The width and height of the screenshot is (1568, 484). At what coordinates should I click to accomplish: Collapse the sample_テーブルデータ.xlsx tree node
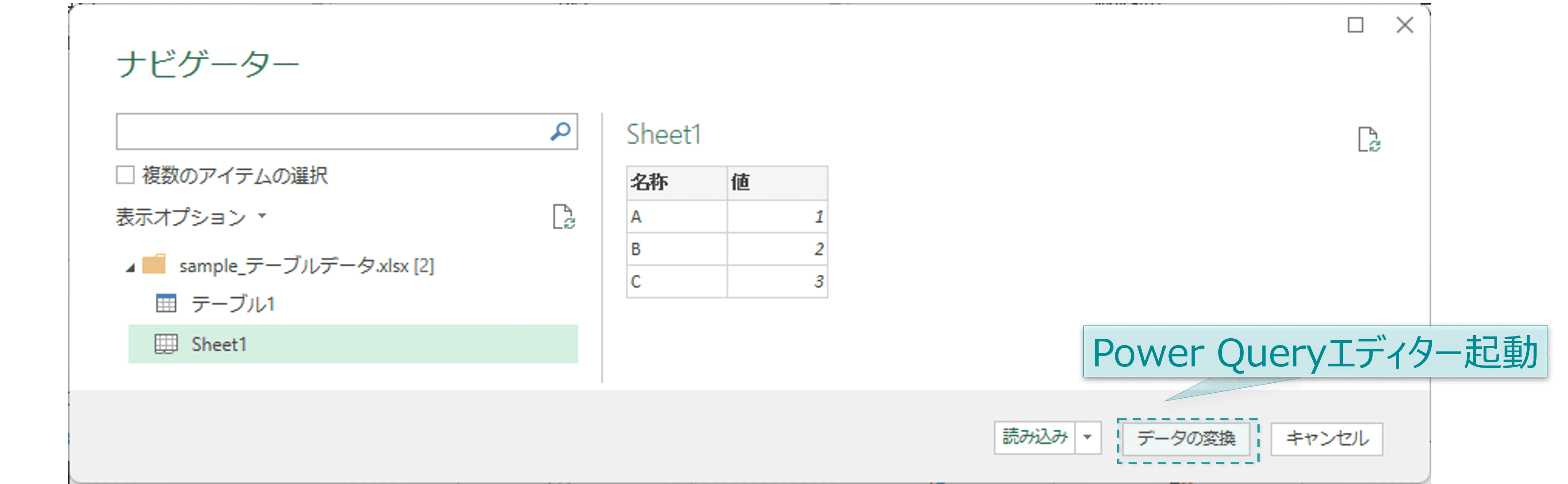(130, 267)
